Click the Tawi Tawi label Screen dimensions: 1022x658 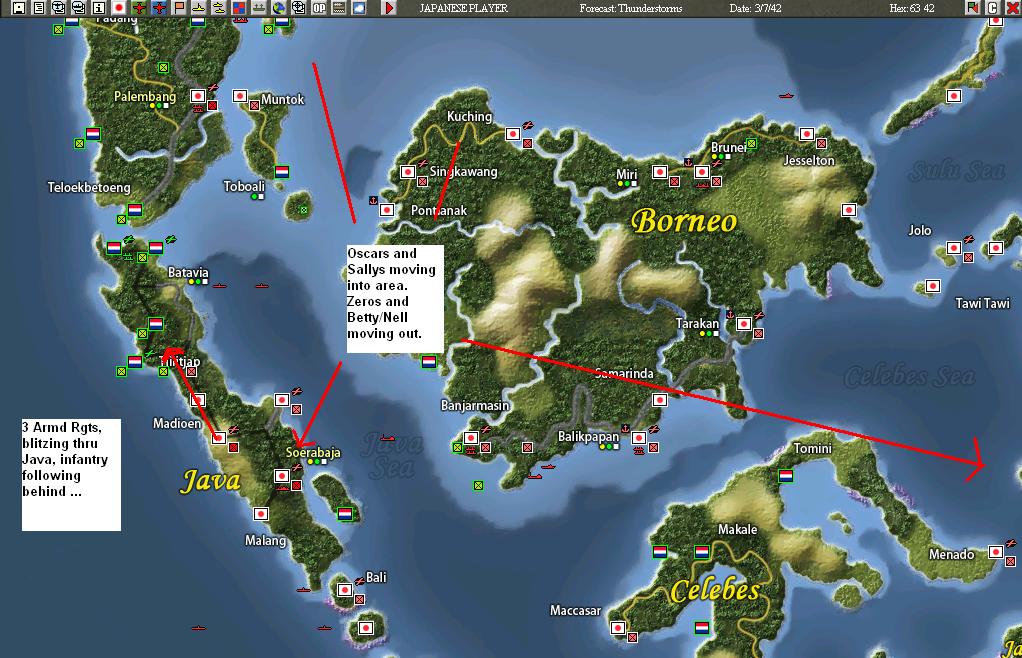[982, 303]
